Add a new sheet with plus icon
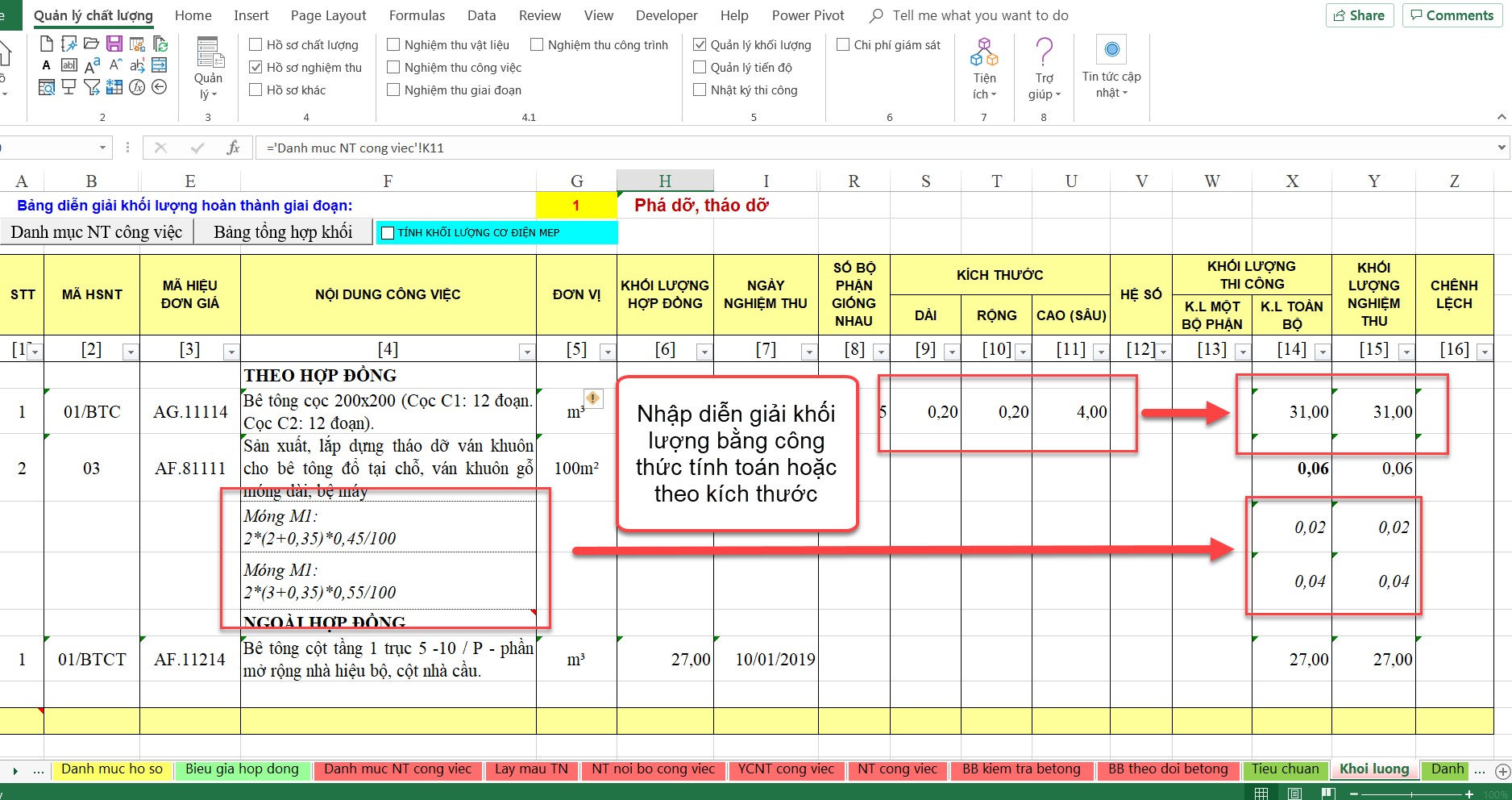 click(x=1502, y=771)
